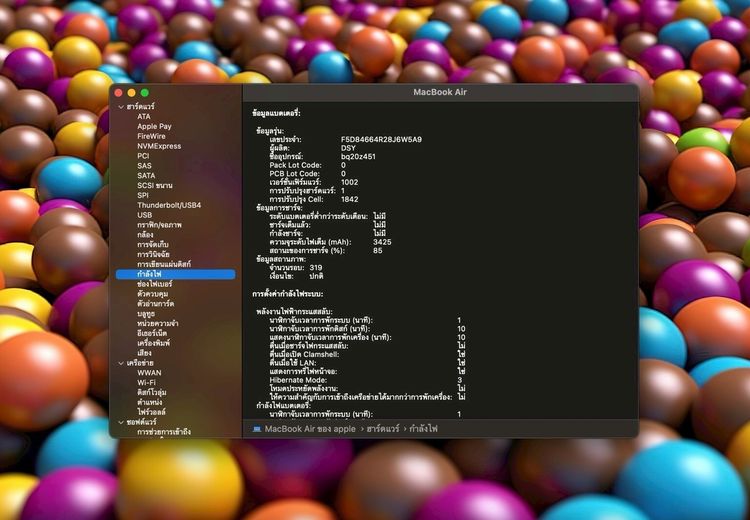Choose FireWire from the sidebar
The width and height of the screenshot is (750, 520).
[152, 136]
